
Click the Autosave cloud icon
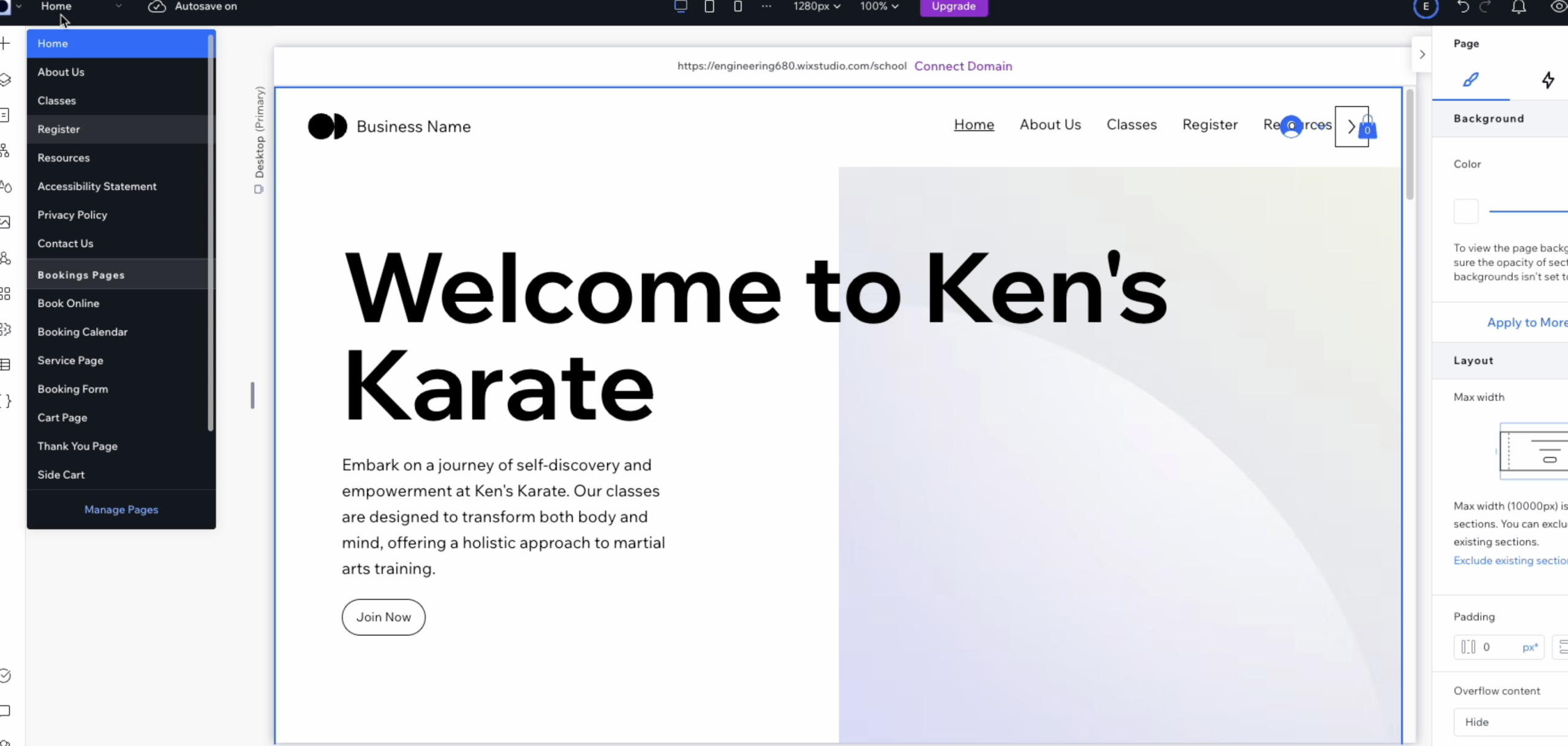pyautogui.click(x=157, y=6)
